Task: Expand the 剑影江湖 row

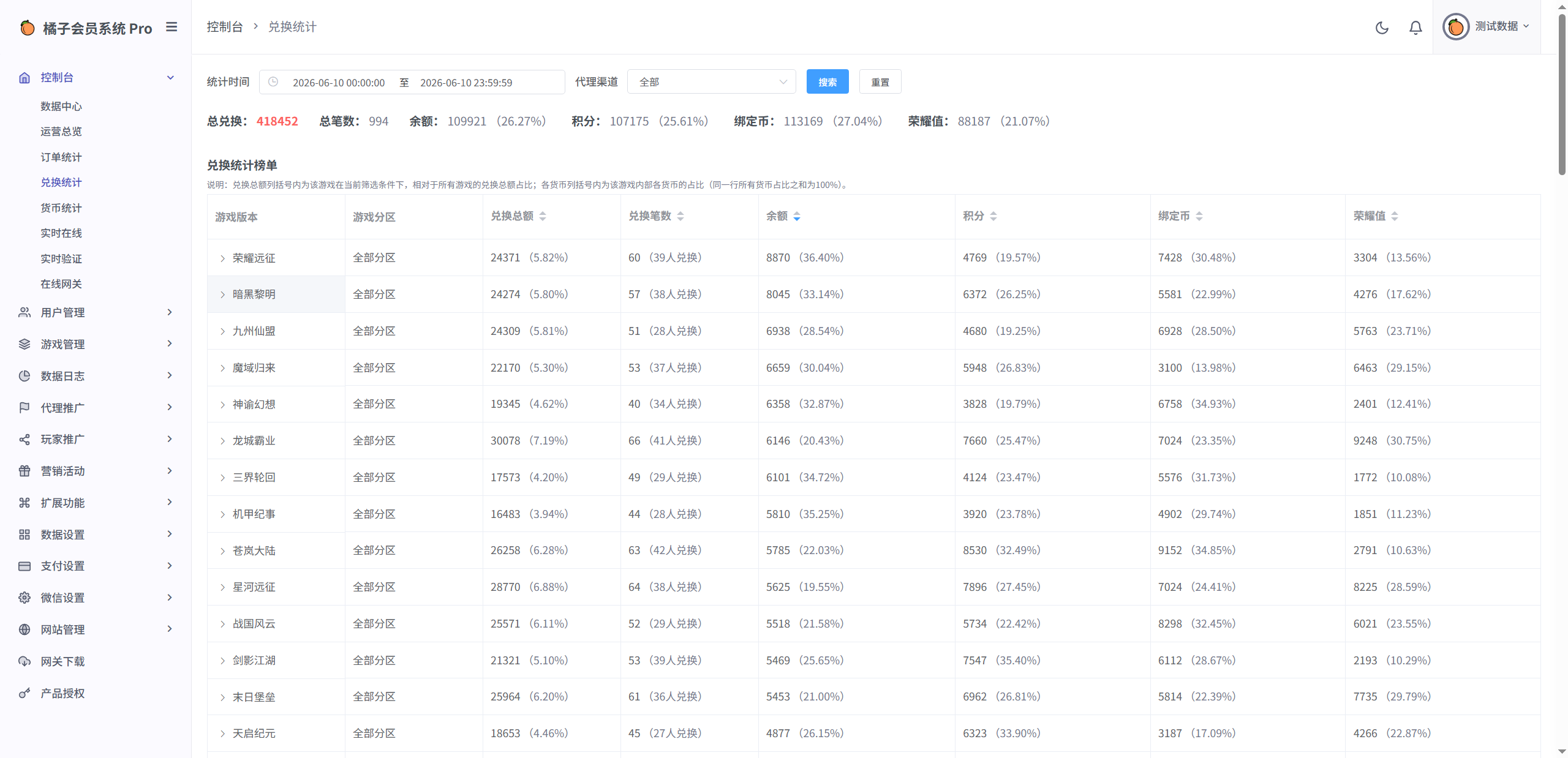Action: (222, 661)
